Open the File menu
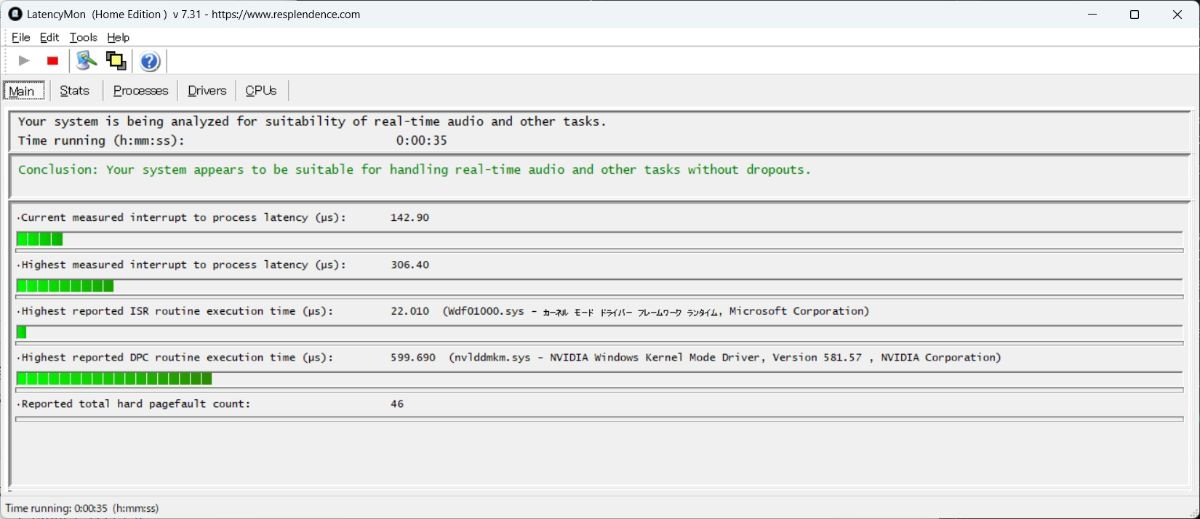1200x519 pixels. click(x=21, y=37)
